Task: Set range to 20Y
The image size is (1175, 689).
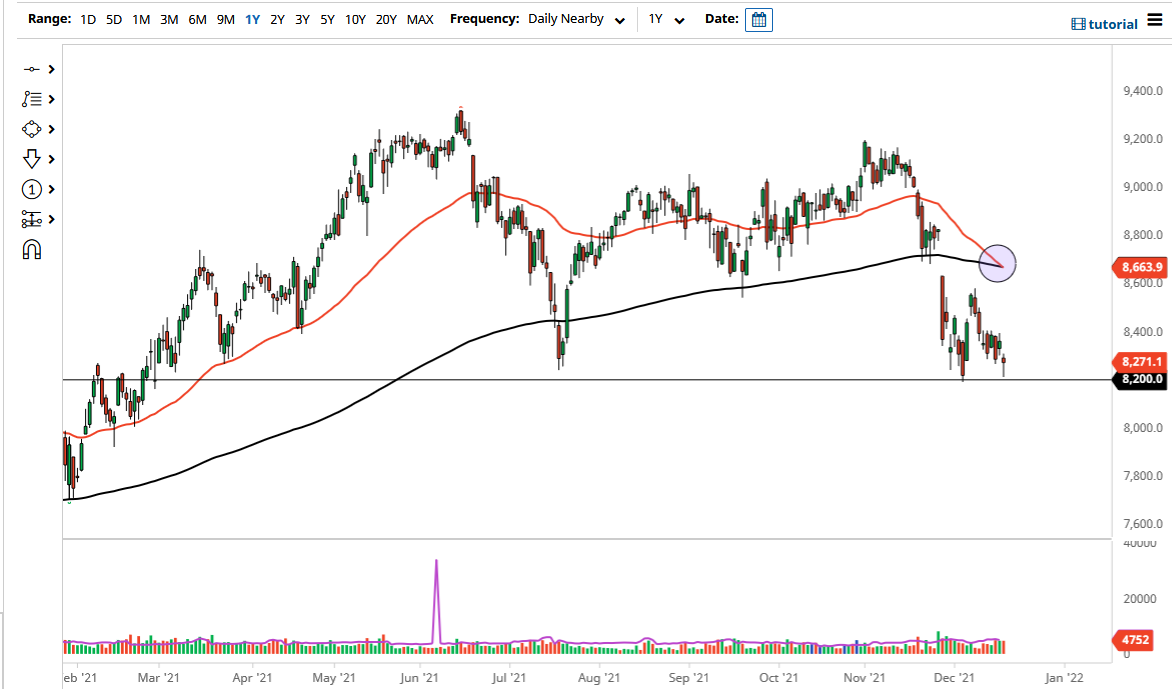Action: 386,19
